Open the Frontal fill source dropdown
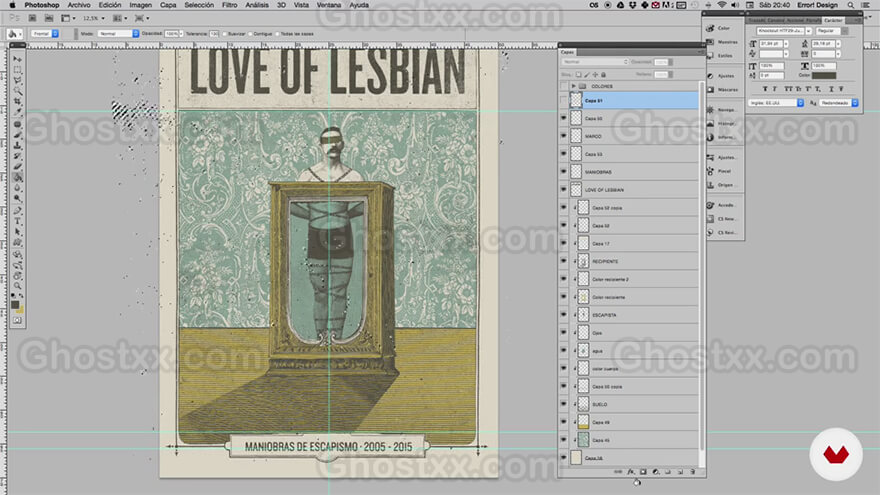Screen dimensions: 880x495 pyautogui.click(x=45, y=34)
